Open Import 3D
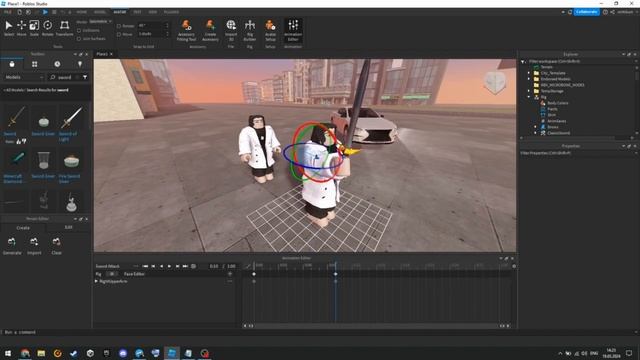This screenshot has width=640, height=360. (x=231, y=30)
